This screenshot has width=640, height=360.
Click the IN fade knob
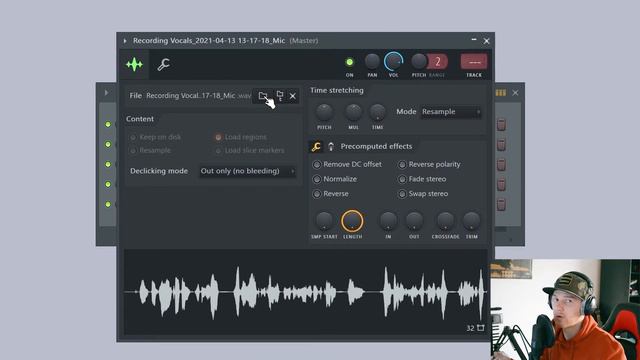coord(388,221)
